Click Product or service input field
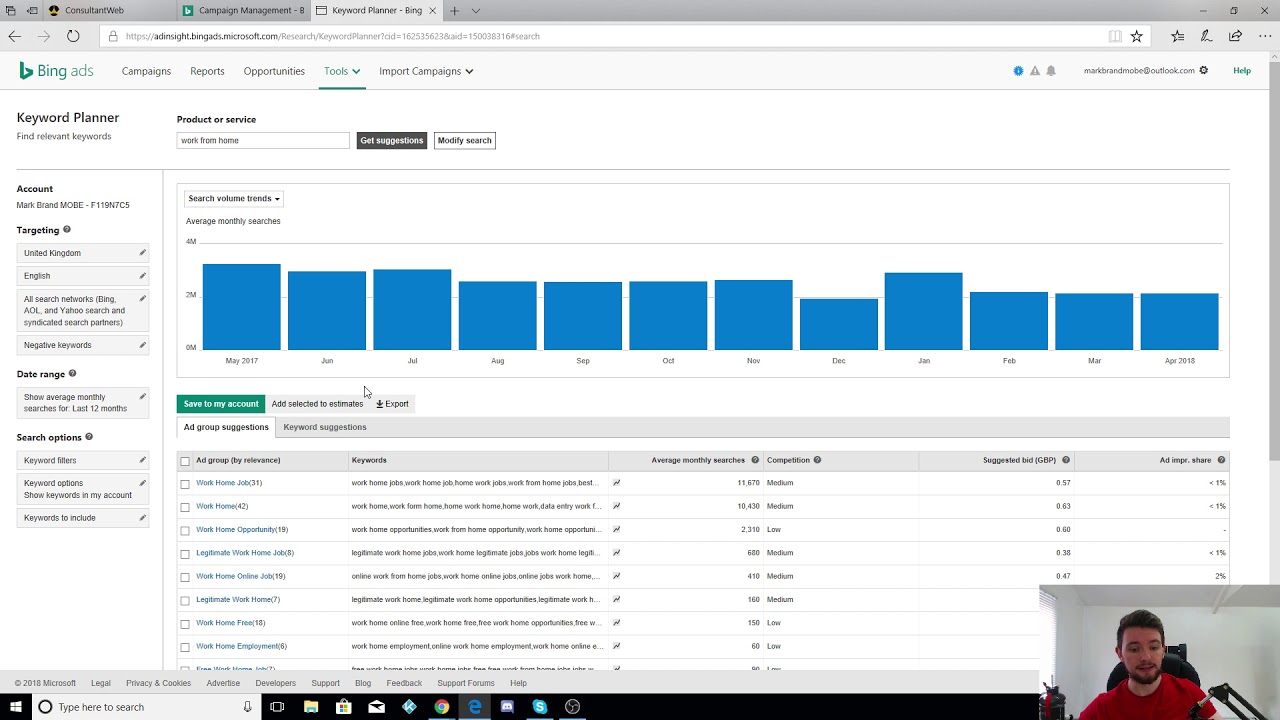 263,140
